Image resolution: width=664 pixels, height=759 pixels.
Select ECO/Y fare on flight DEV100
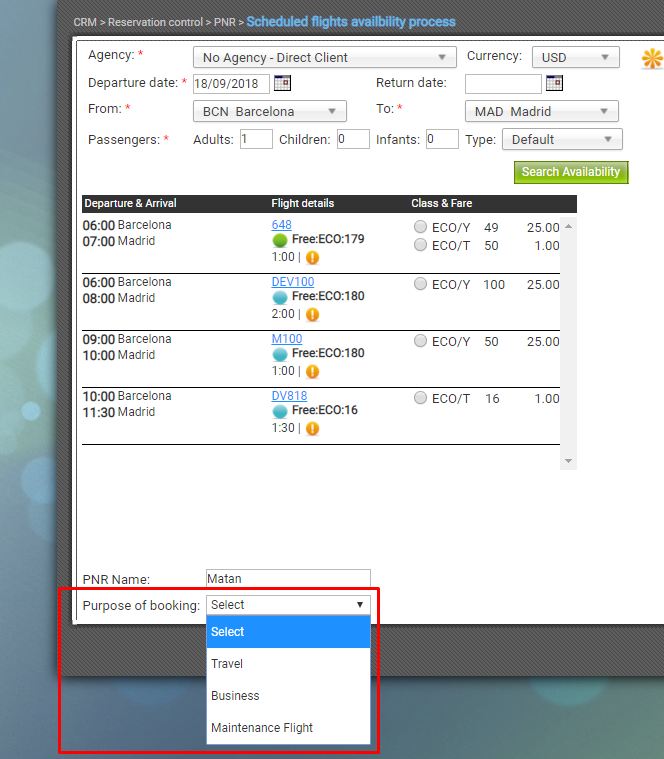[x=420, y=284]
